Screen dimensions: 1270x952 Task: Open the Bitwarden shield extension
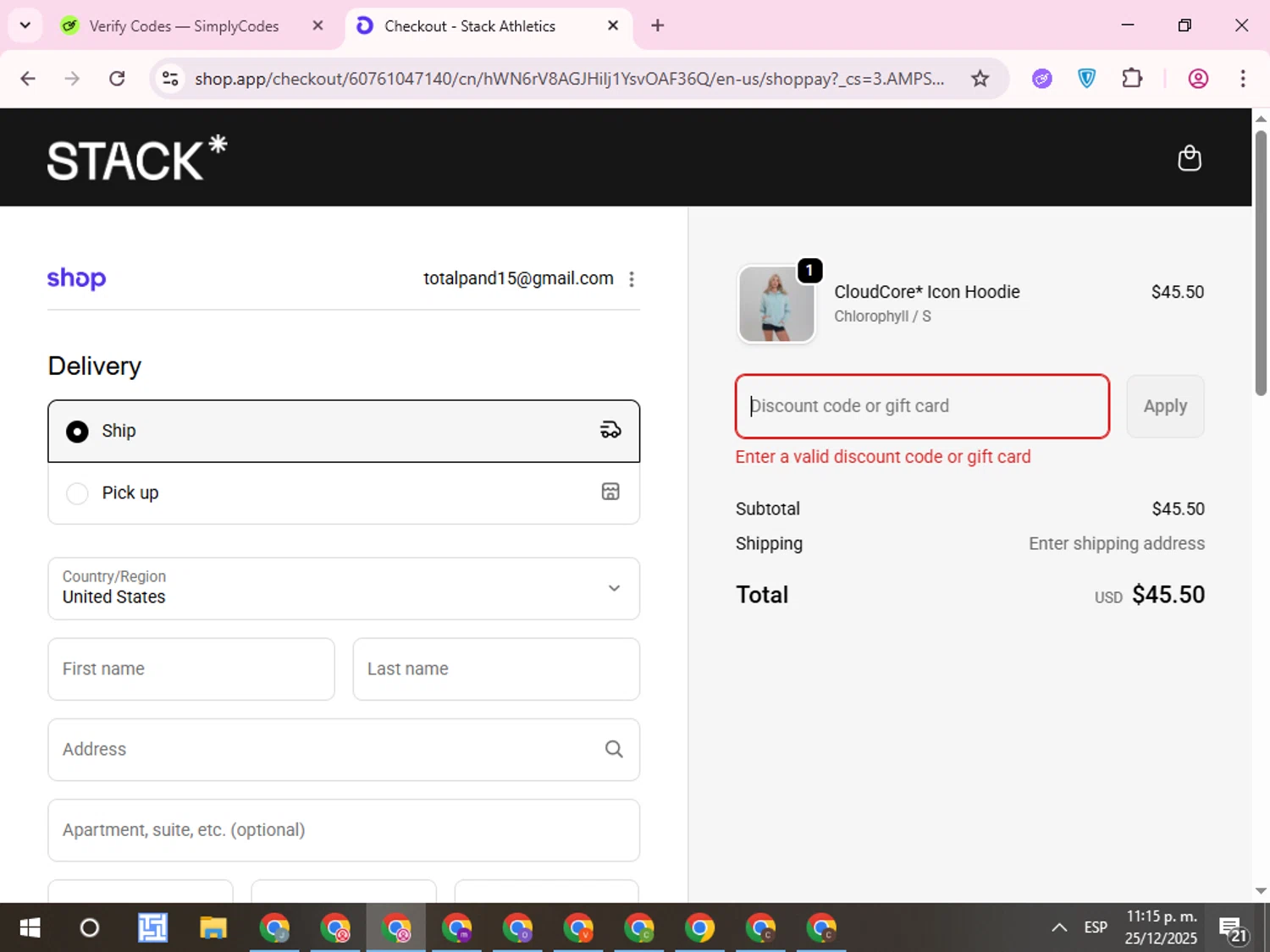pos(1086,79)
